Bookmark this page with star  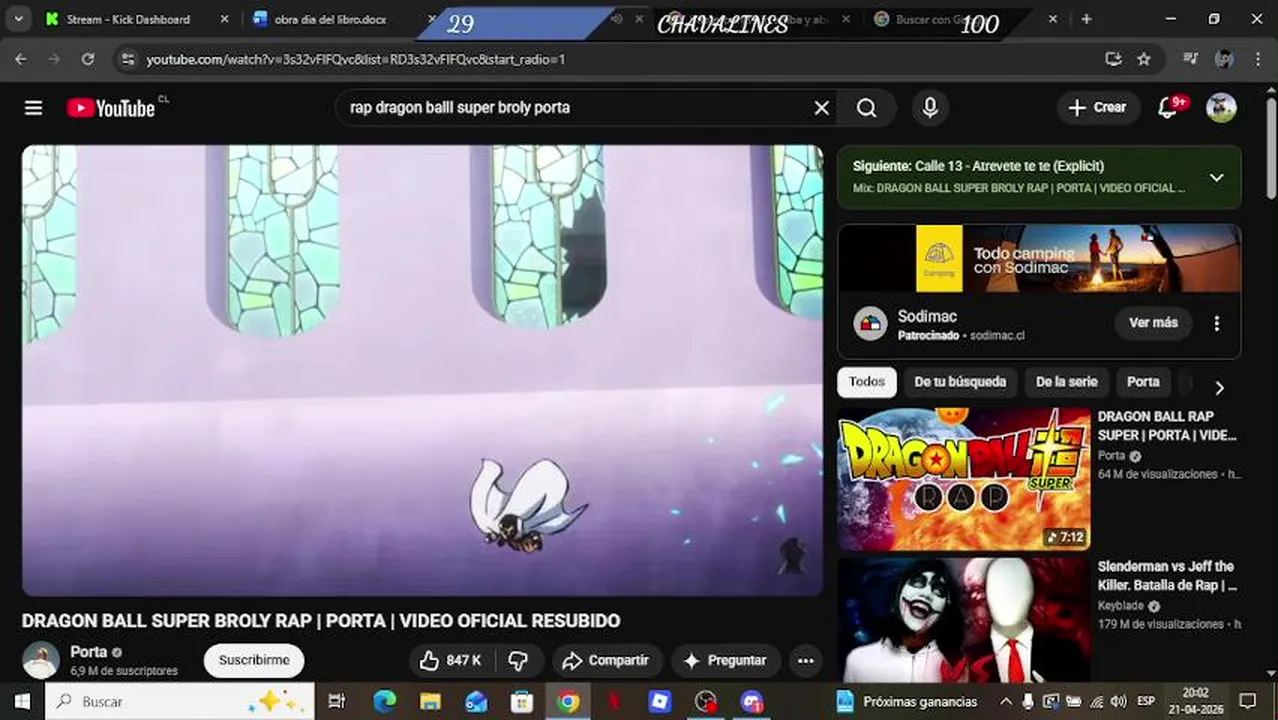pos(1144,59)
